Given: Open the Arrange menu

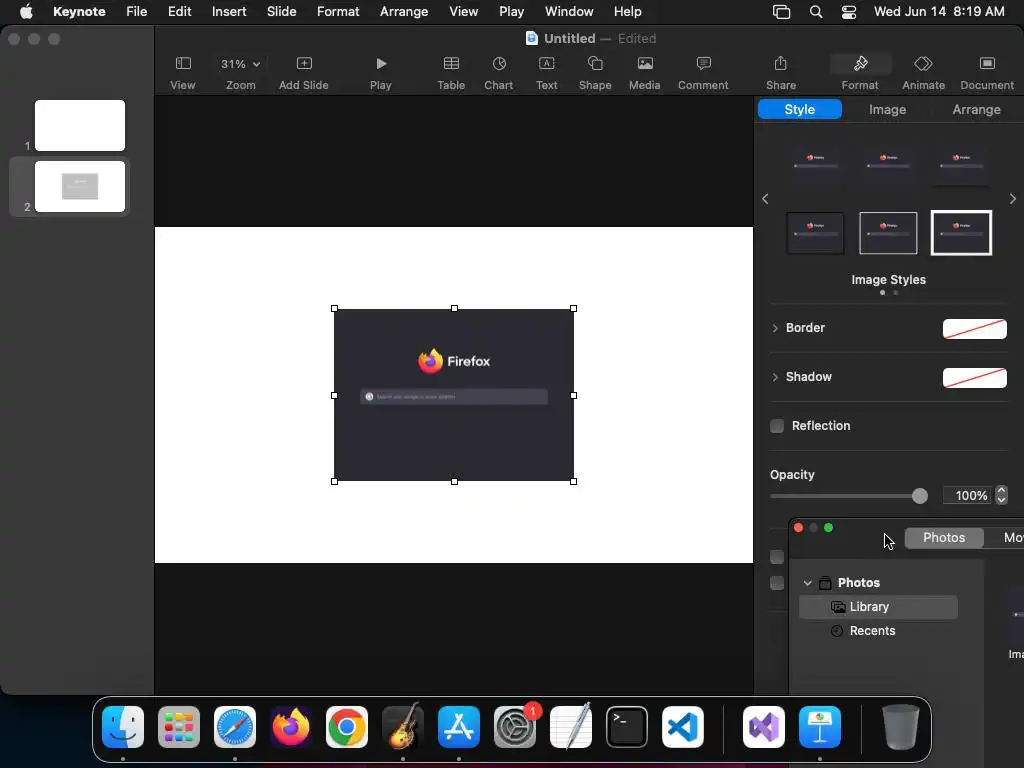Looking at the screenshot, I should click(404, 12).
